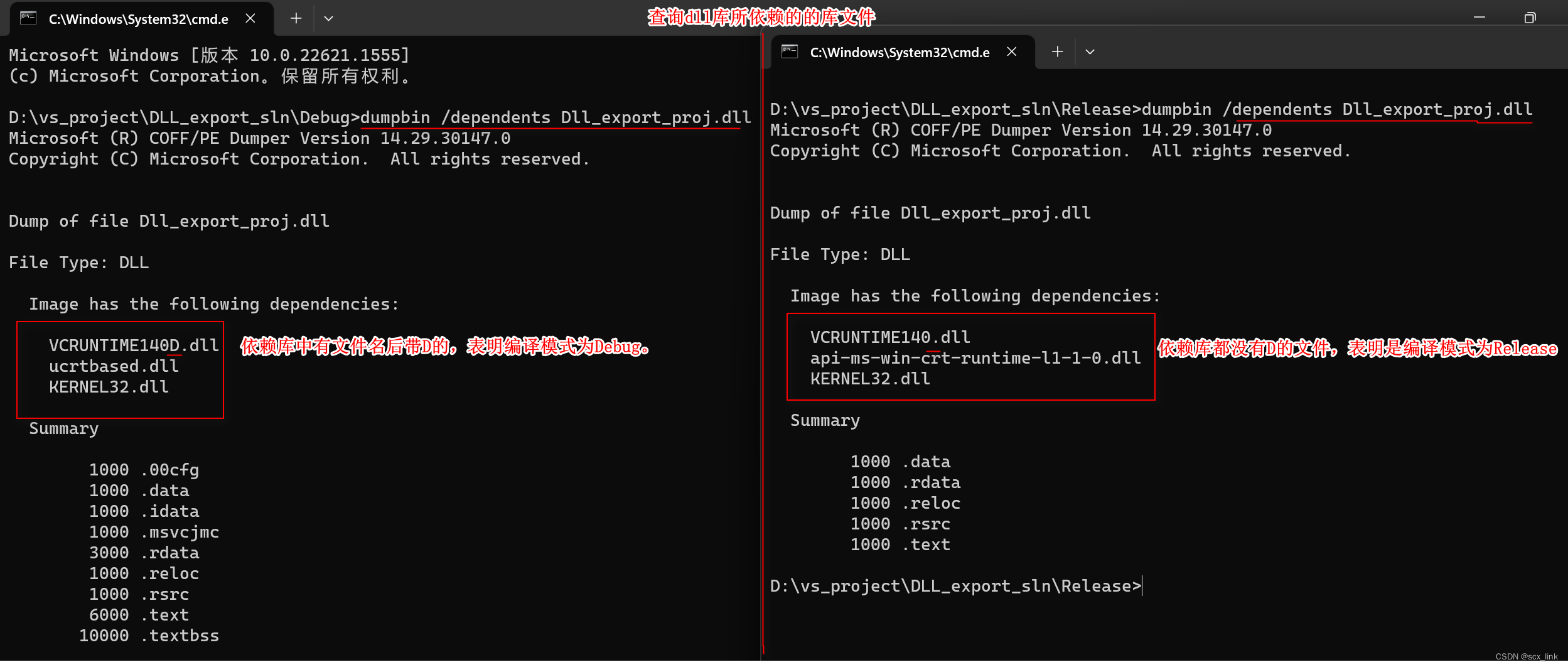The image size is (1568, 667).
Task: Click '1000 .text' line in Release summary
Action: click(900, 545)
